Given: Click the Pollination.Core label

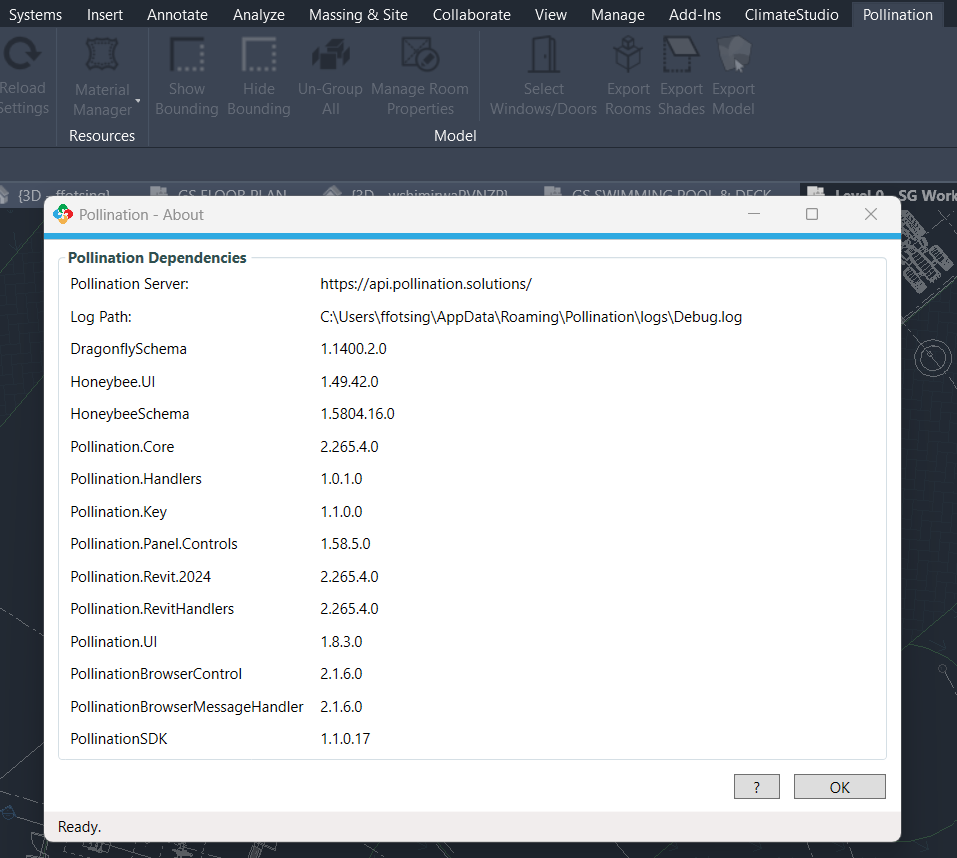Looking at the screenshot, I should [x=122, y=447].
